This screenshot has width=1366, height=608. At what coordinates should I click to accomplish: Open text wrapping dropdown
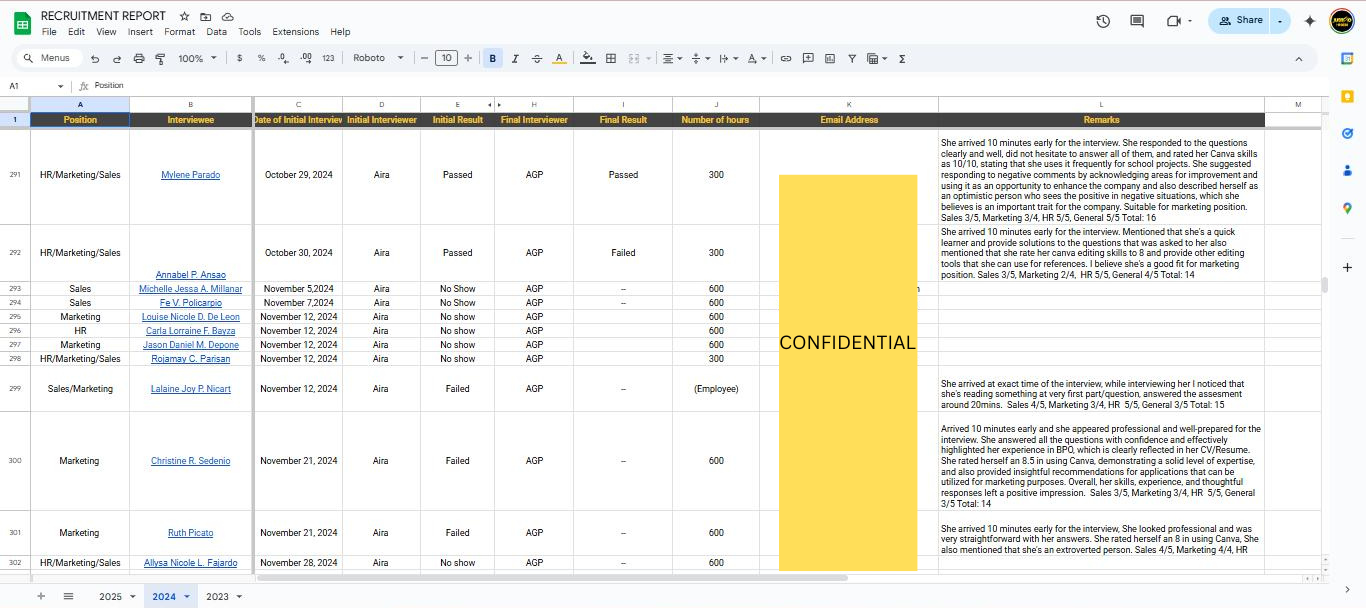[729, 59]
